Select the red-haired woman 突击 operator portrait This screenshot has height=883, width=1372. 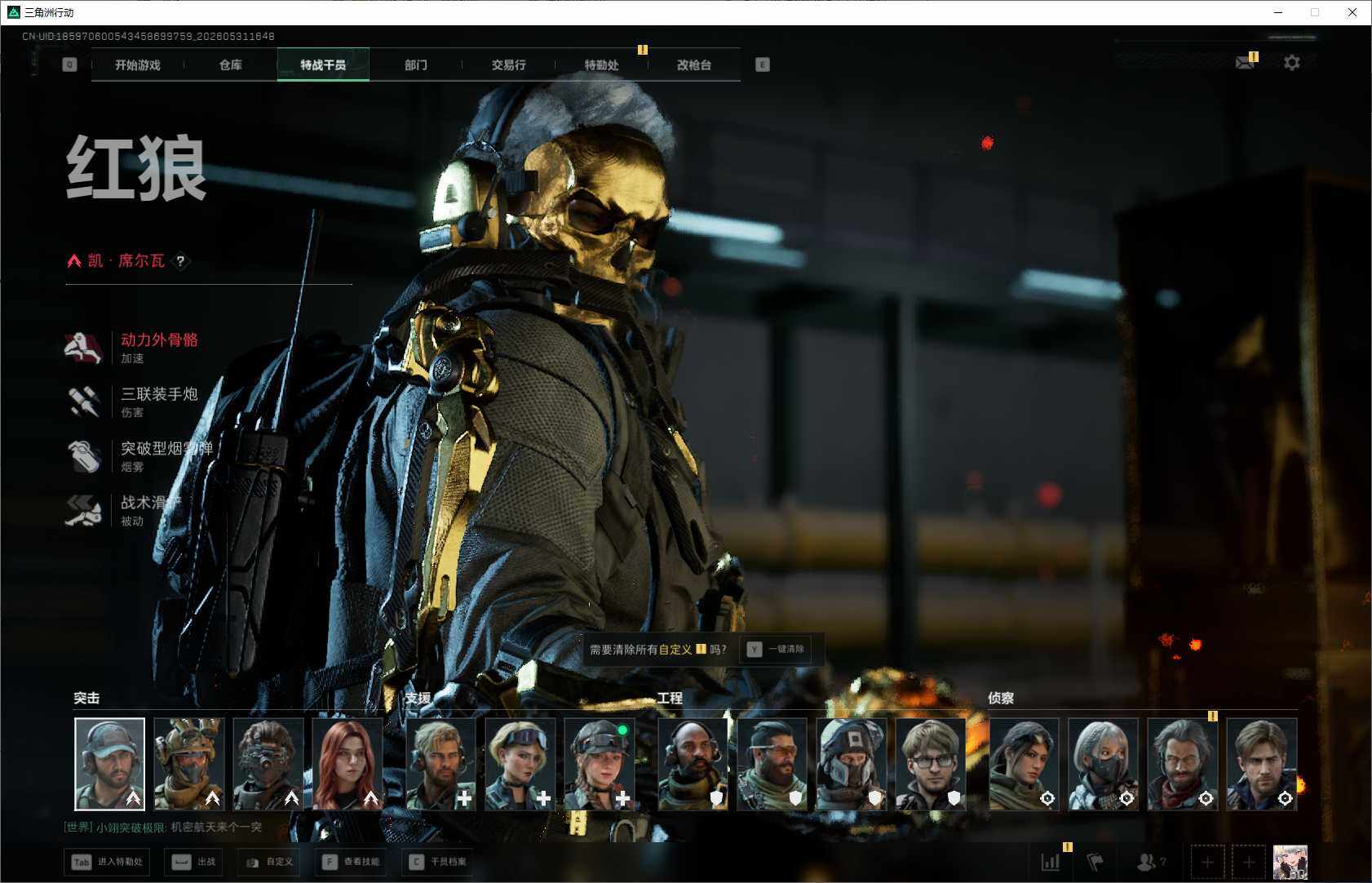tap(347, 764)
